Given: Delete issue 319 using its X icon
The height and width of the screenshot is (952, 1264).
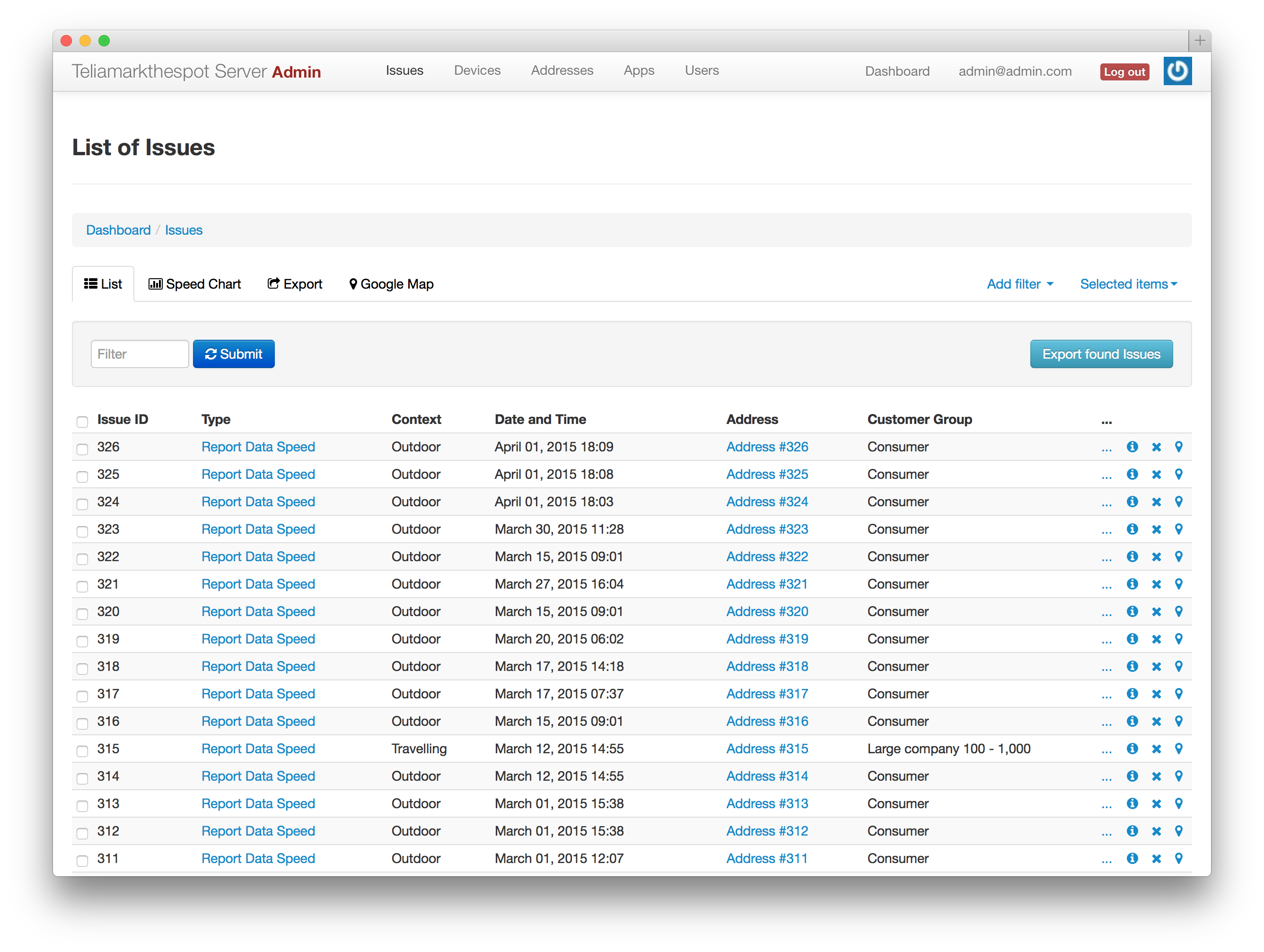Looking at the screenshot, I should point(1156,639).
